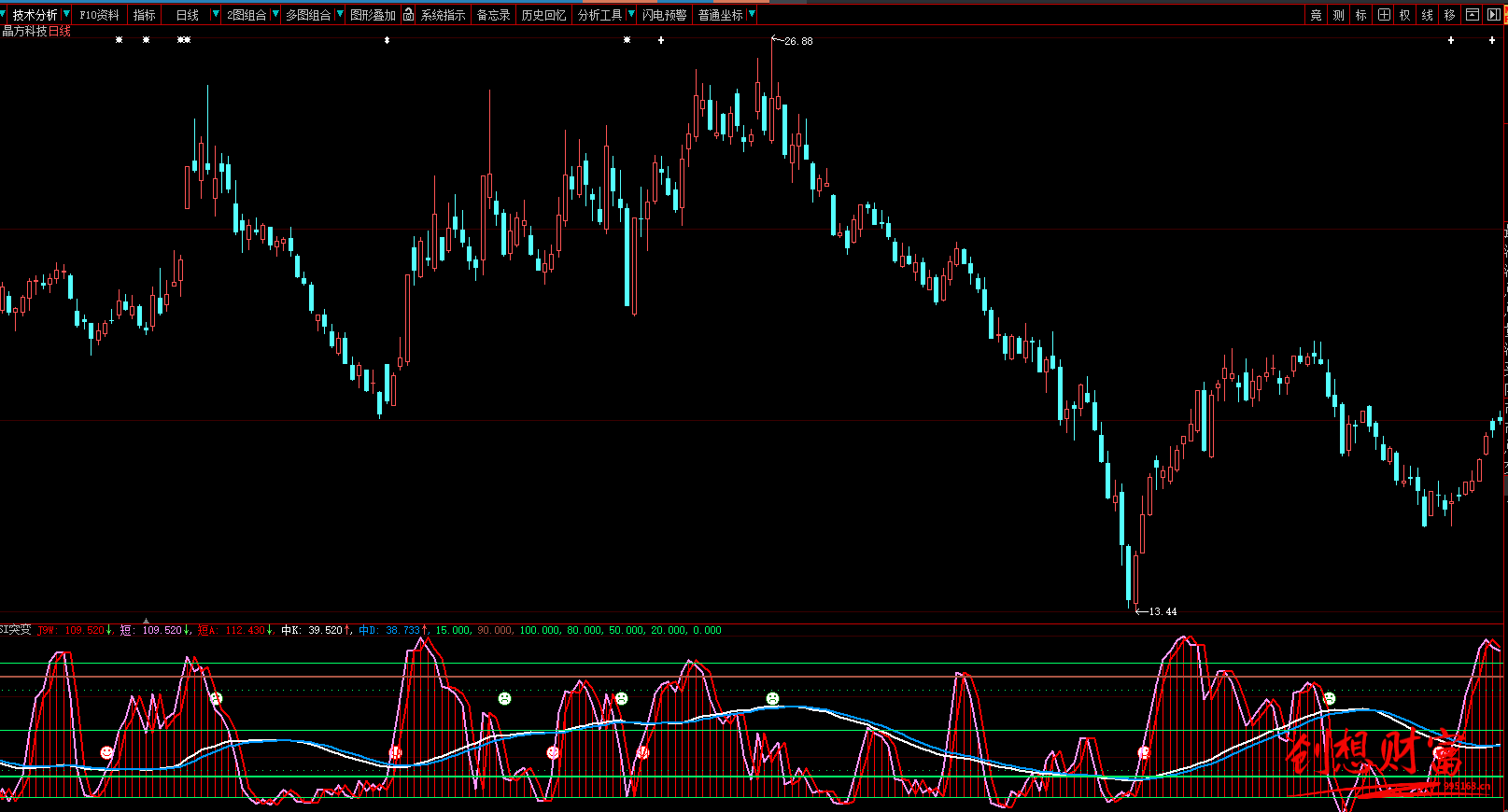Click the arrow at the toolbar's far left
Viewport: 1508px width, 812px height.
tap(4, 15)
